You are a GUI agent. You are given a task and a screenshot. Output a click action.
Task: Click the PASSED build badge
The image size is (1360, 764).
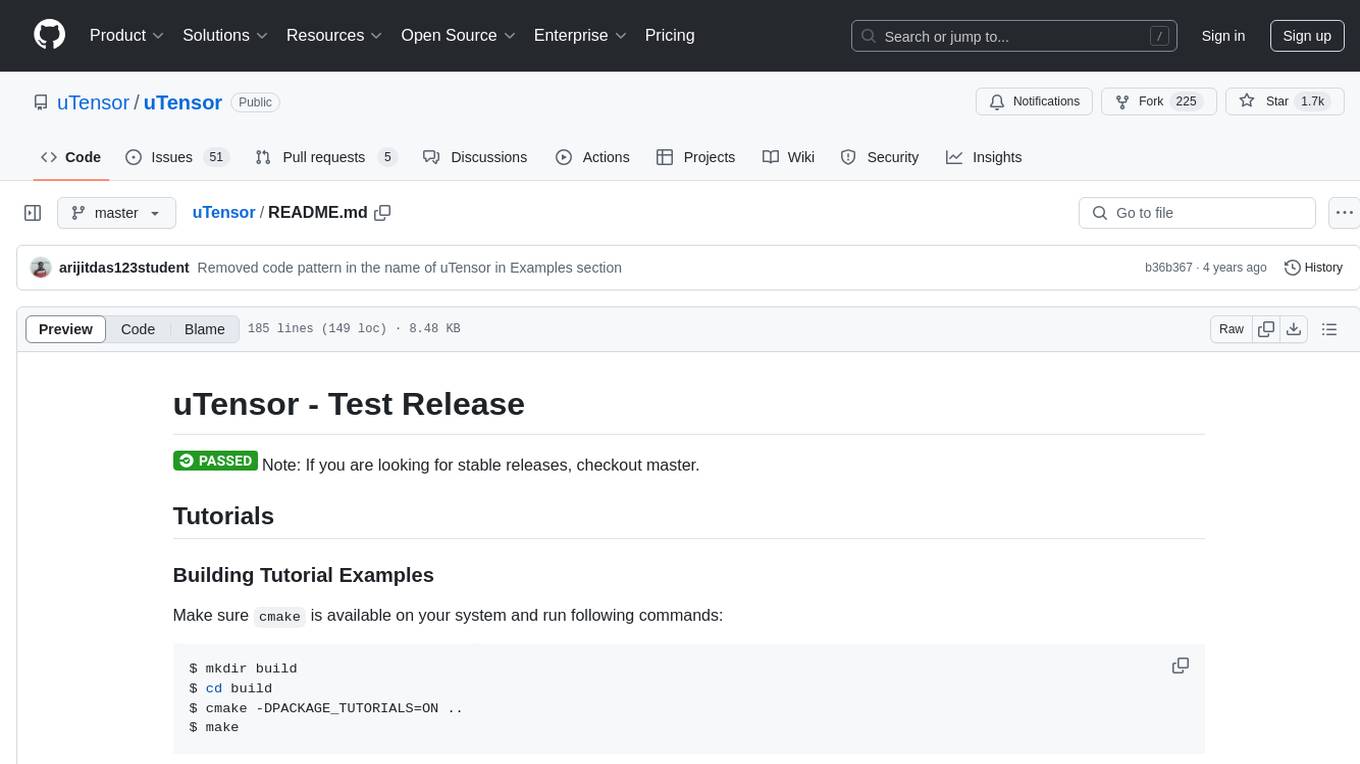click(215, 461)
